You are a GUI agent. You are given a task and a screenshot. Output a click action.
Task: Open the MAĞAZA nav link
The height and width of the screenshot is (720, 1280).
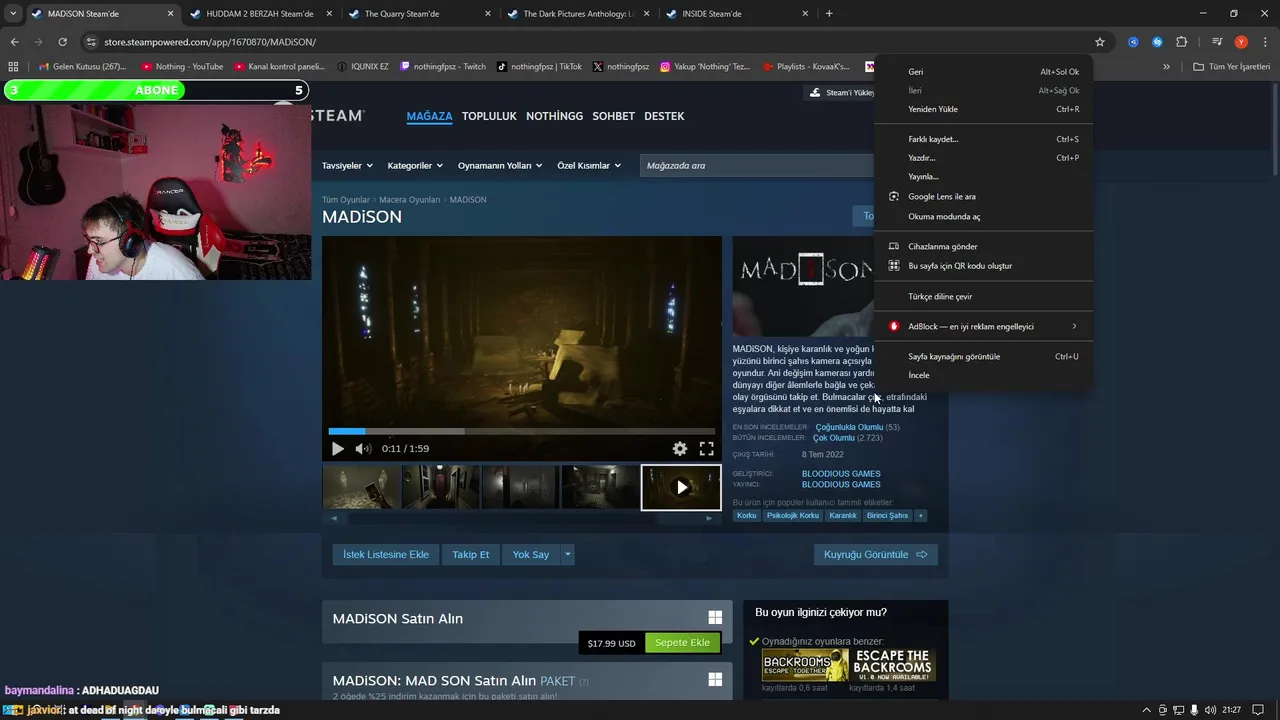point(429,116)
